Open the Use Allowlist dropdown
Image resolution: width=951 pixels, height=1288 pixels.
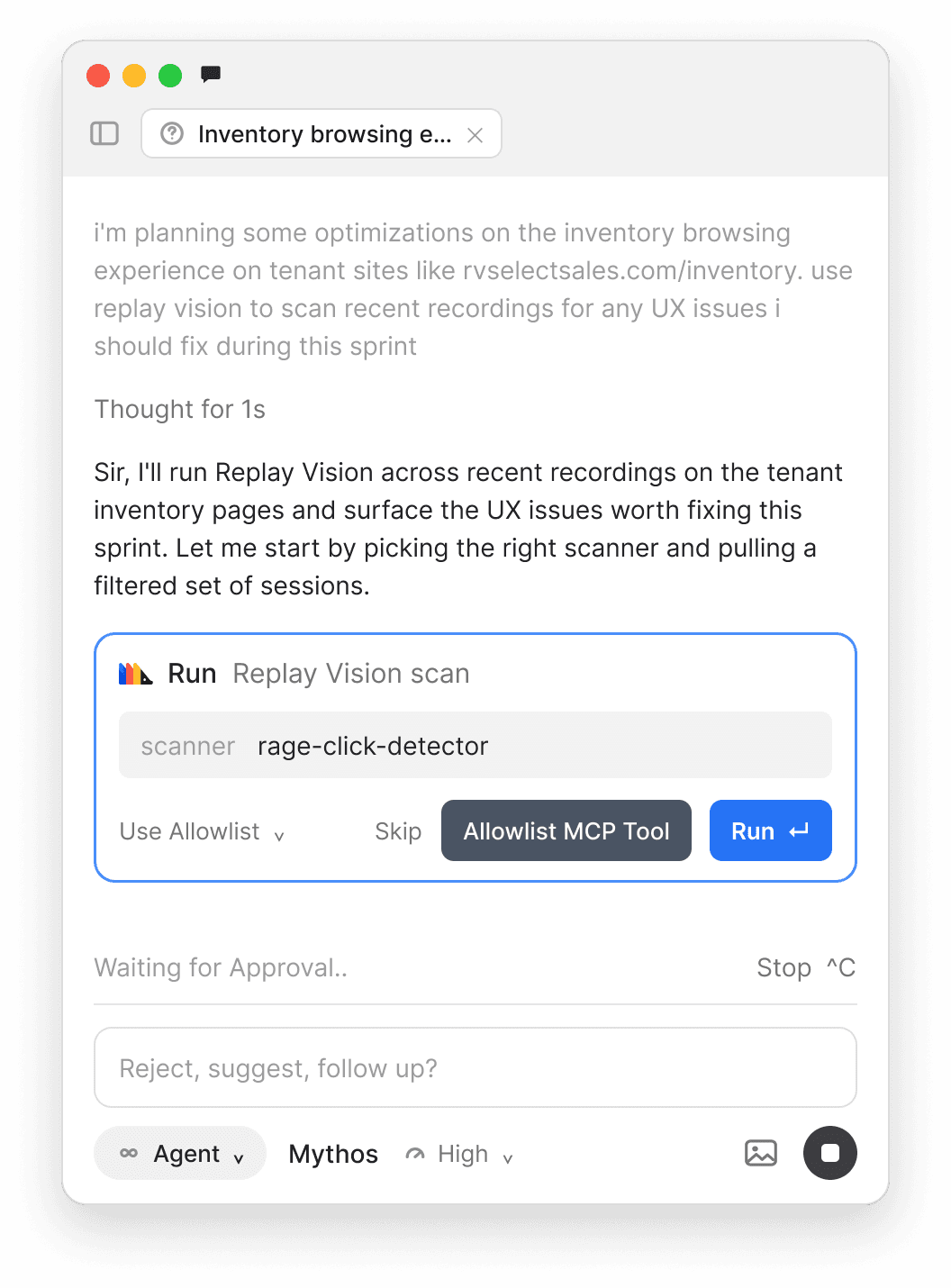click(x=203, y=831)
